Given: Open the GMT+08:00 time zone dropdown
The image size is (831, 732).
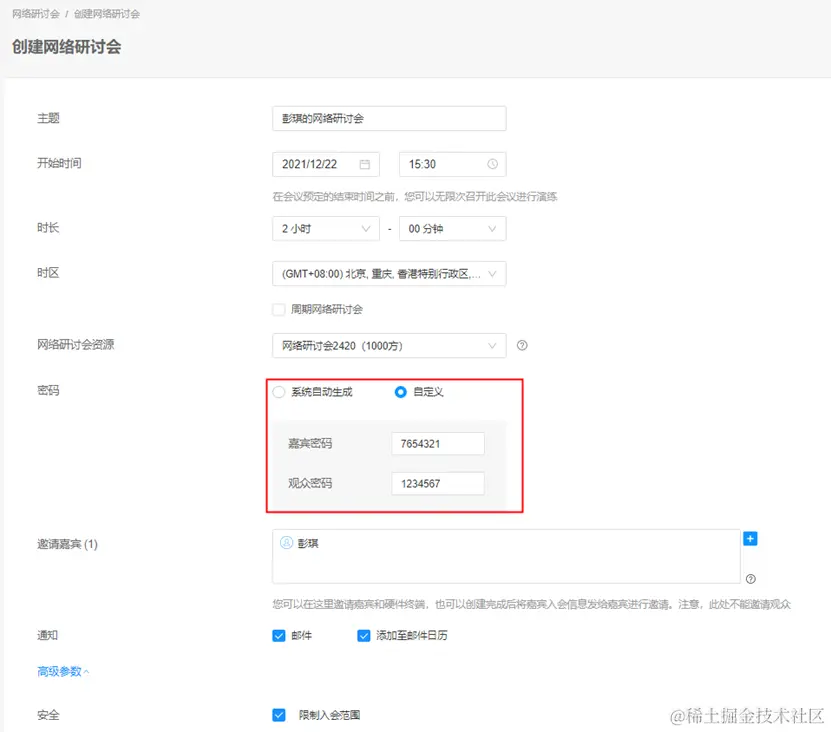Looking at the screenshot, I should coord(389,274).
